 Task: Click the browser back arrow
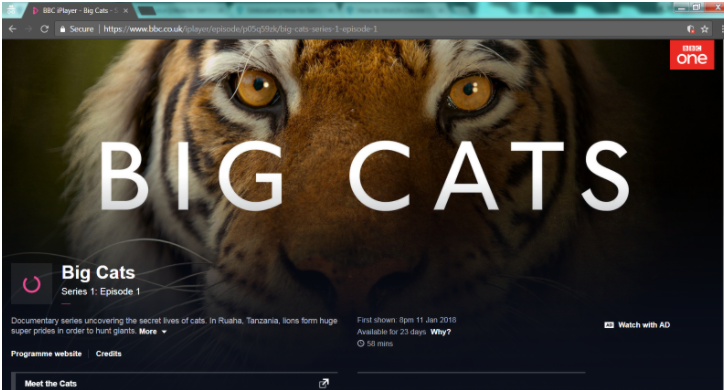tap(12, 29)
